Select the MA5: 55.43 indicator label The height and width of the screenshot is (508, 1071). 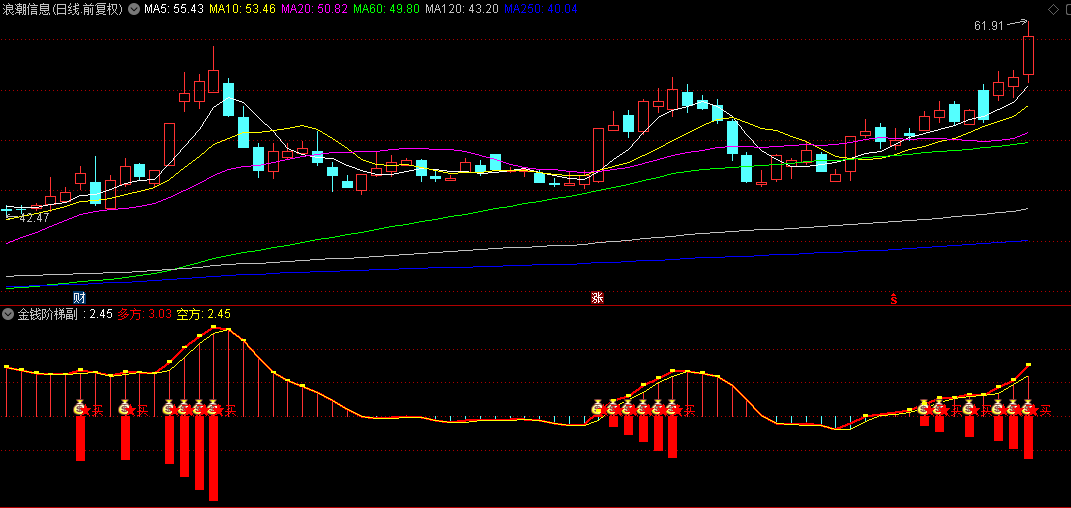coord(173,9)
